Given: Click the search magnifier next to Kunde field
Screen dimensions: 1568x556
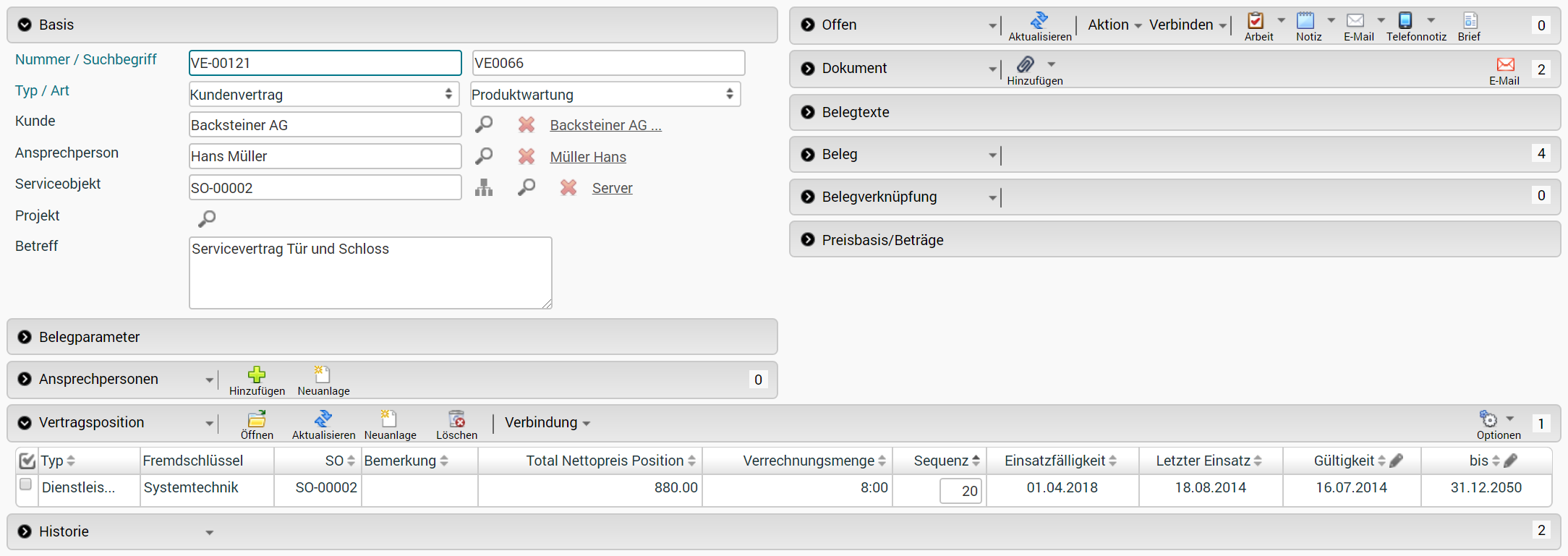Looking at the screenshot, I should coord(485,124).
